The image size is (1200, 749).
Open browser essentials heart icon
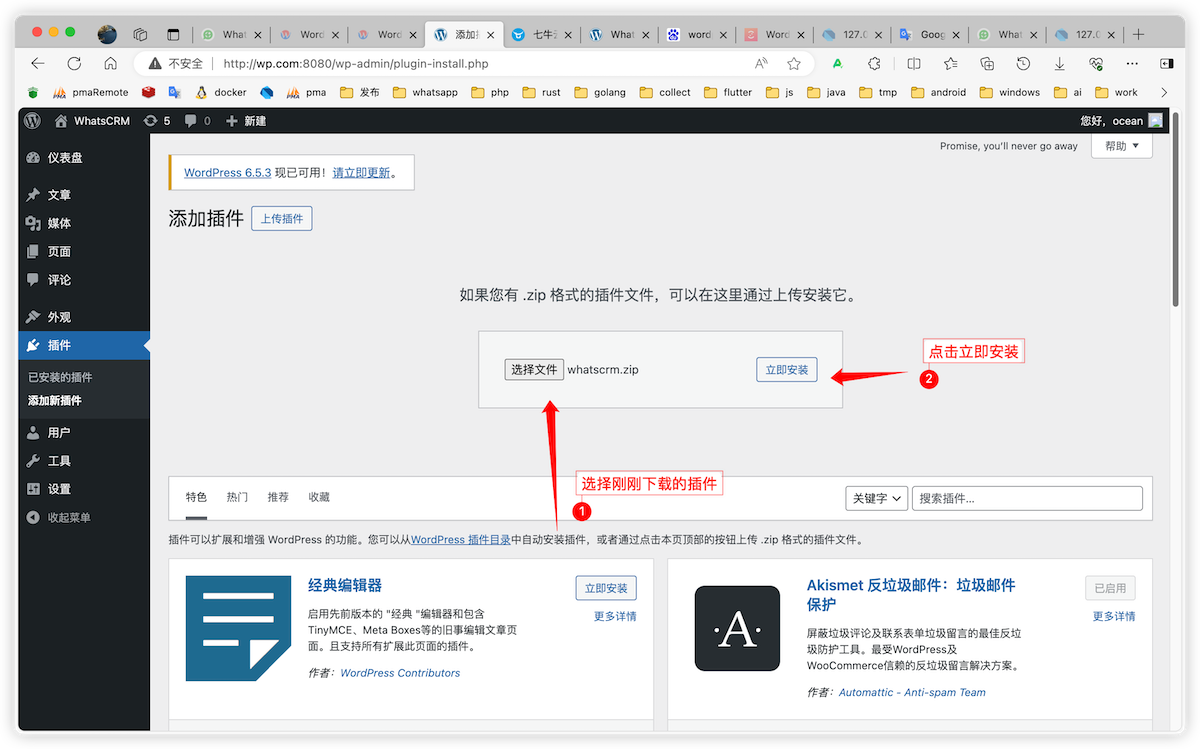(x=1096, y=63)
